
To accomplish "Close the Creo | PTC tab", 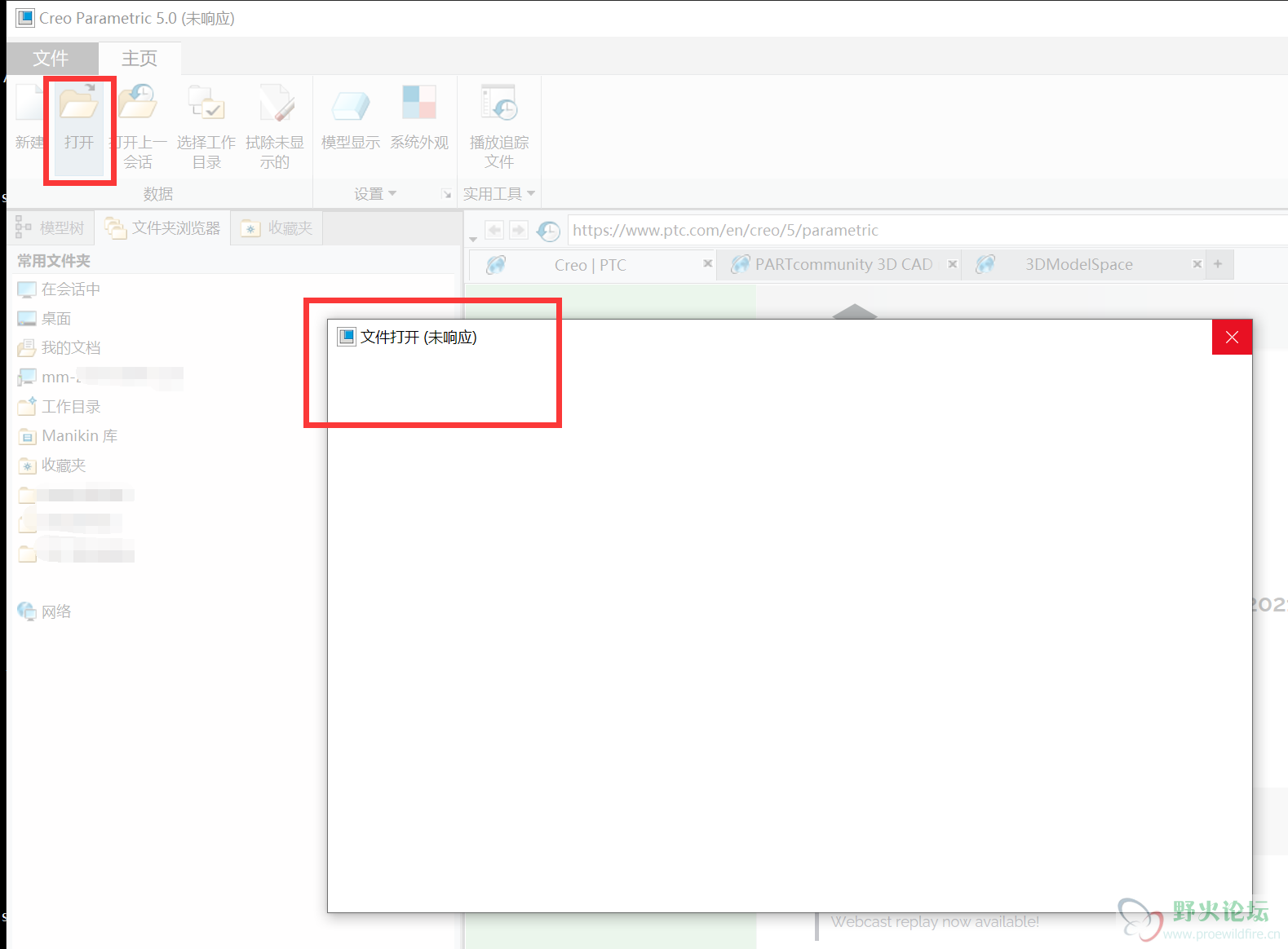I will click(707, 263).
